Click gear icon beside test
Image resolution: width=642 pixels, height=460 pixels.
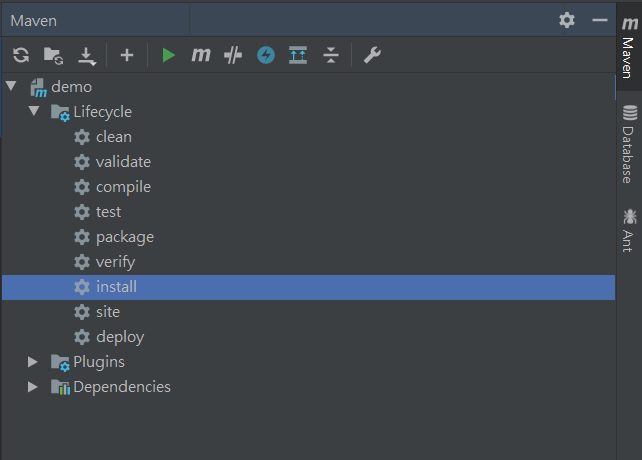82,212
